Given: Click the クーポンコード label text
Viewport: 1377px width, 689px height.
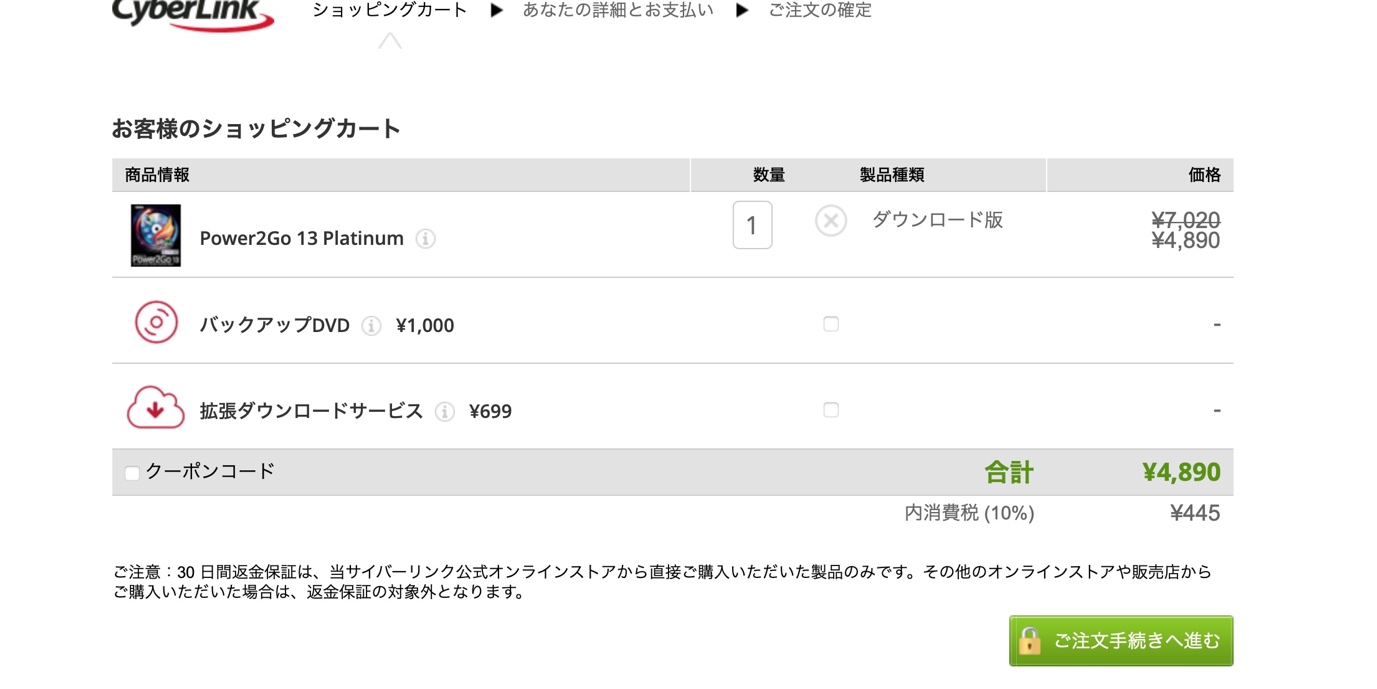Looking at the screenshot, I should 210,471.
